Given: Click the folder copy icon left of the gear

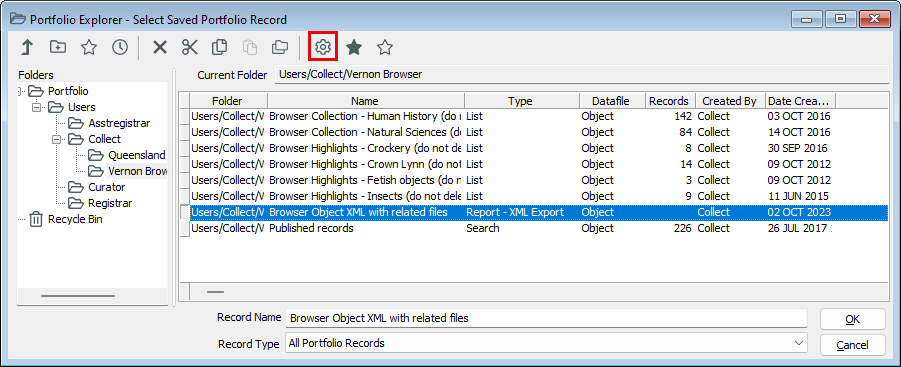Looking at the screenshot, I should (x=280, y=48).
